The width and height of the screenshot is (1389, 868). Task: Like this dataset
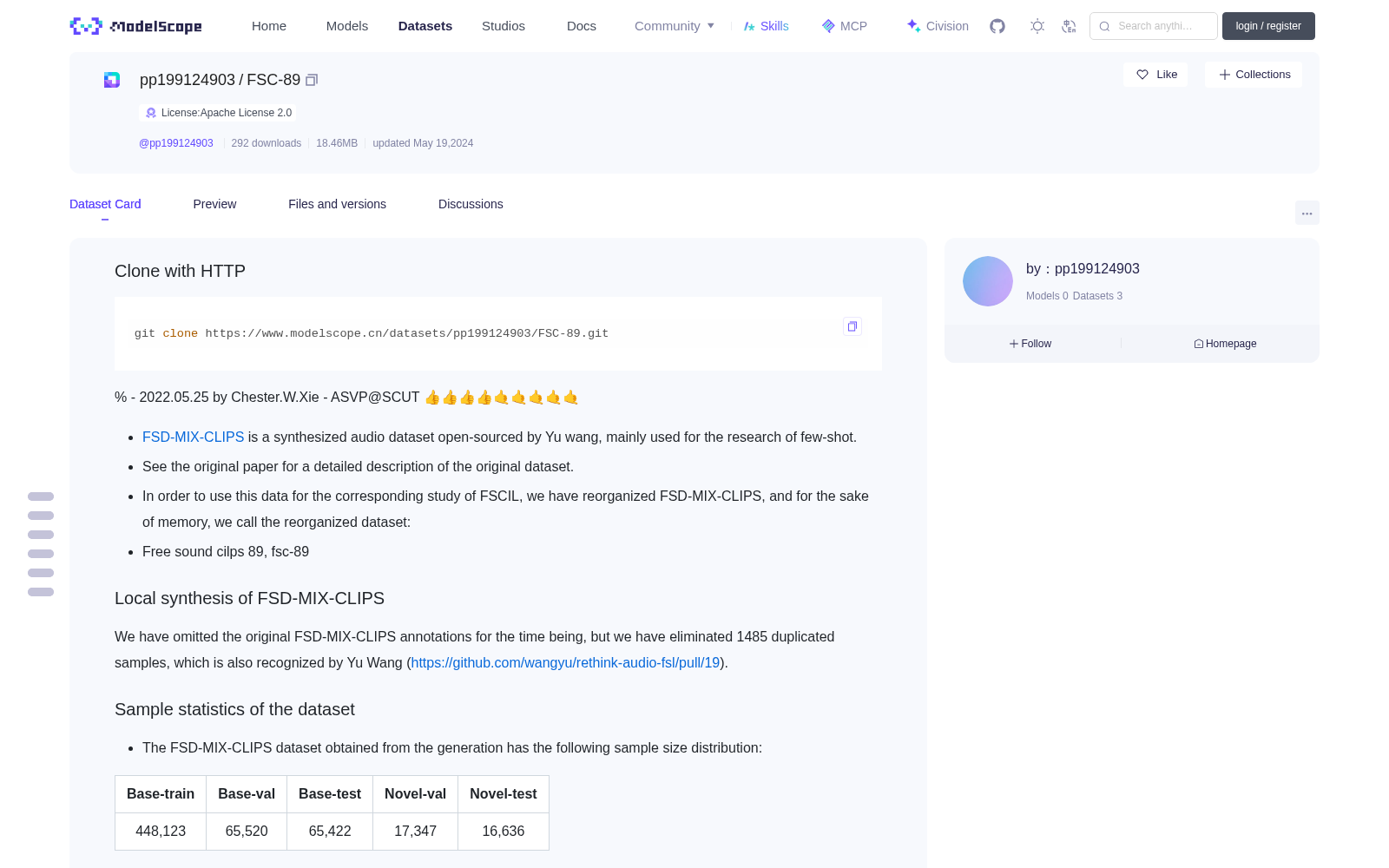click(x=1155, y=75)
